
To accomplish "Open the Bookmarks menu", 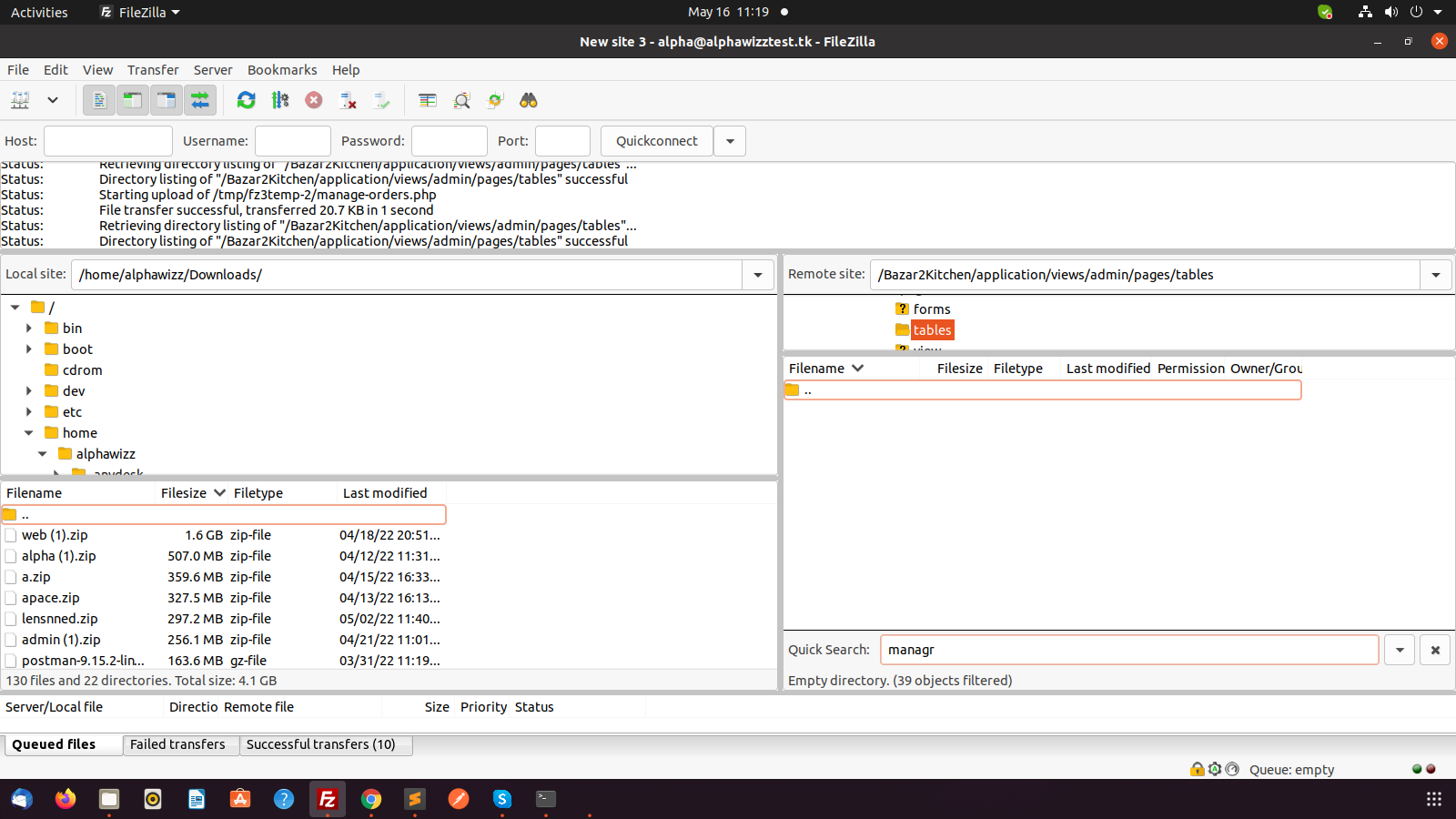I will pos(282,70).
